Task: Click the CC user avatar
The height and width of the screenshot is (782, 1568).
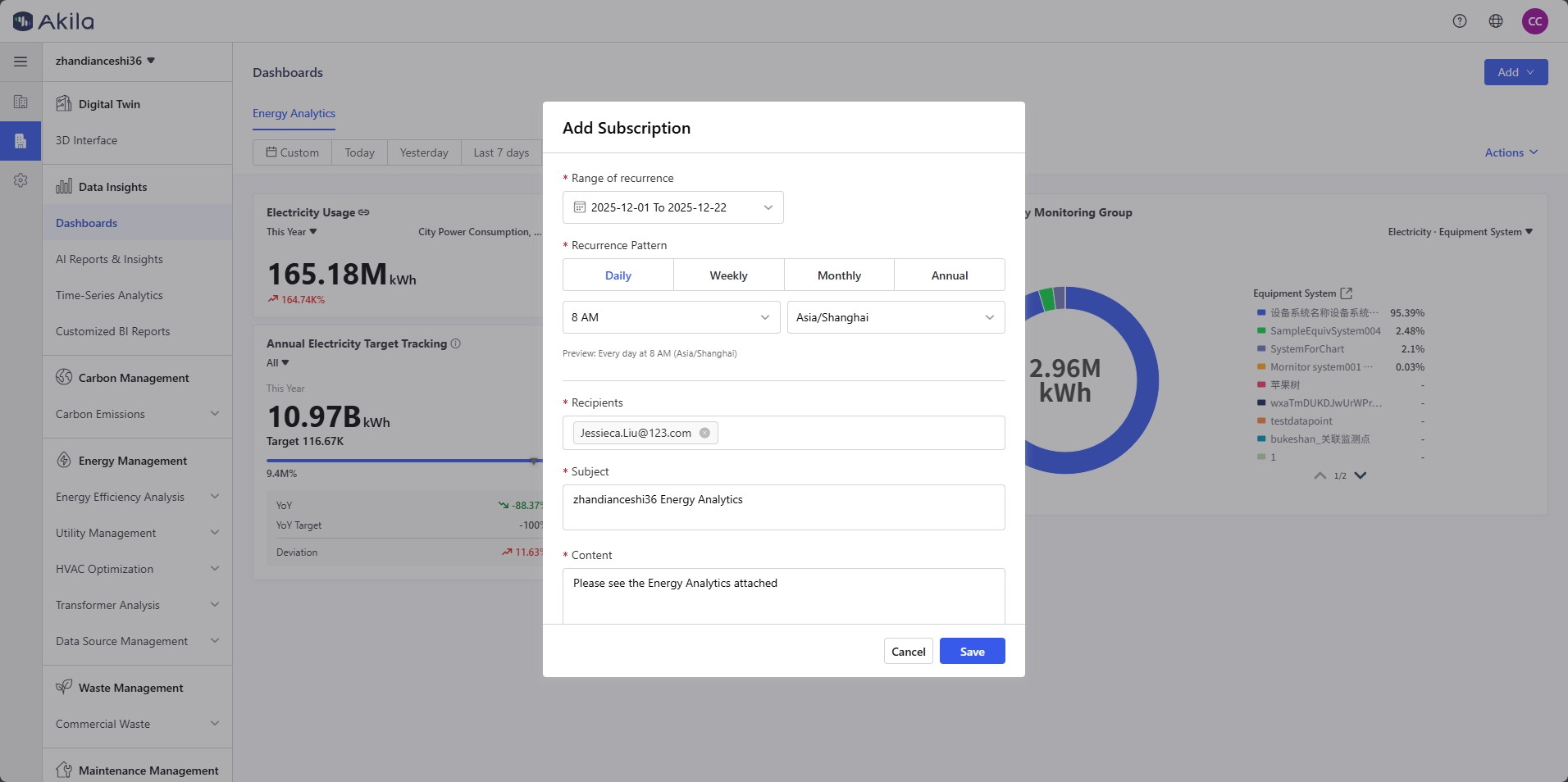Action: click(x=1534, y=21)
